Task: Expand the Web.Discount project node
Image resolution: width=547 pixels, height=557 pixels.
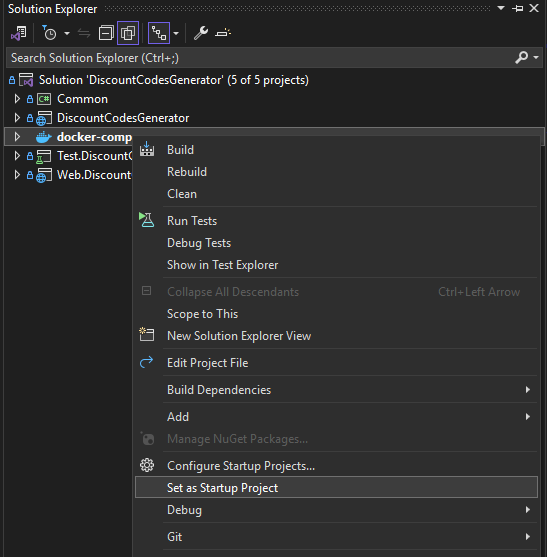Action: [17, 175]
